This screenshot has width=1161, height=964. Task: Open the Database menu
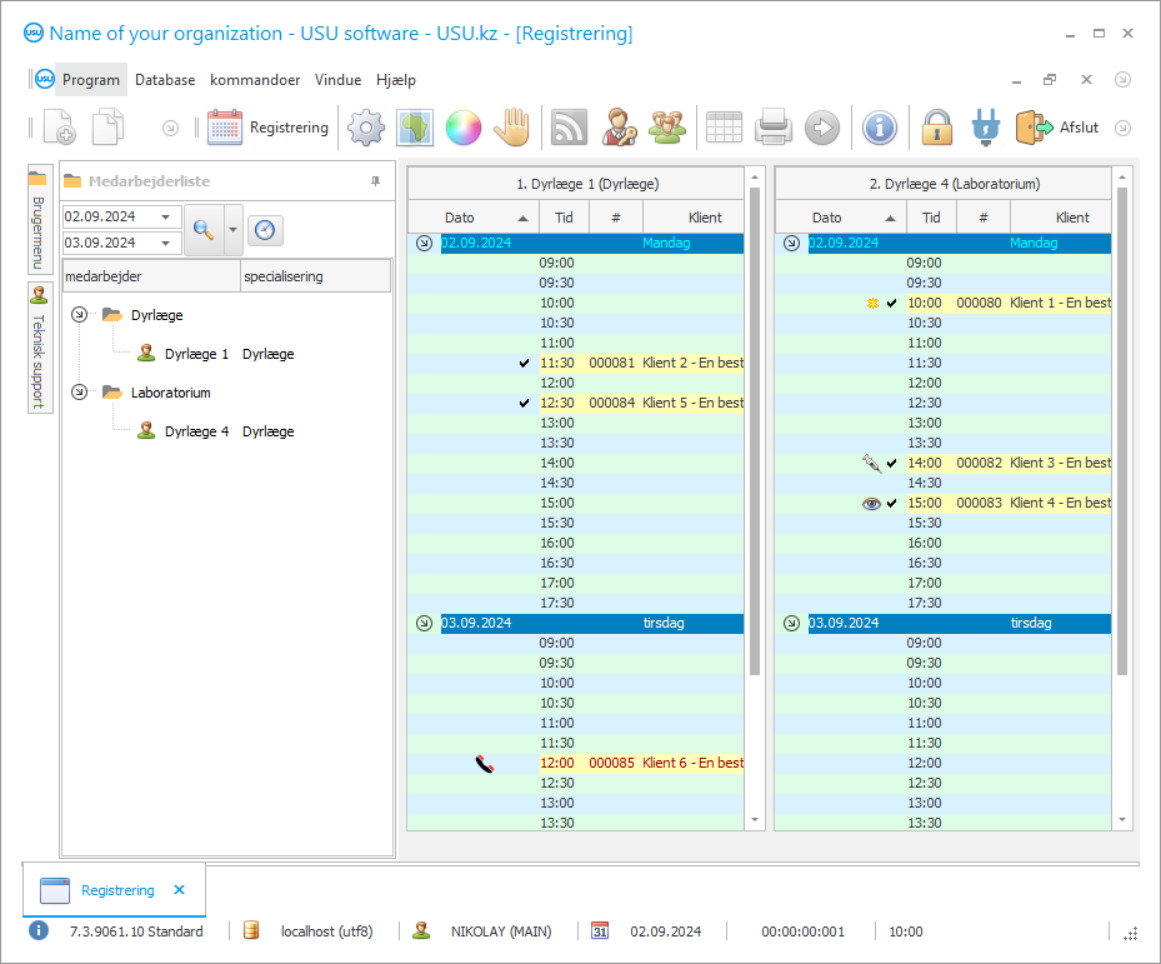[165, 80]
